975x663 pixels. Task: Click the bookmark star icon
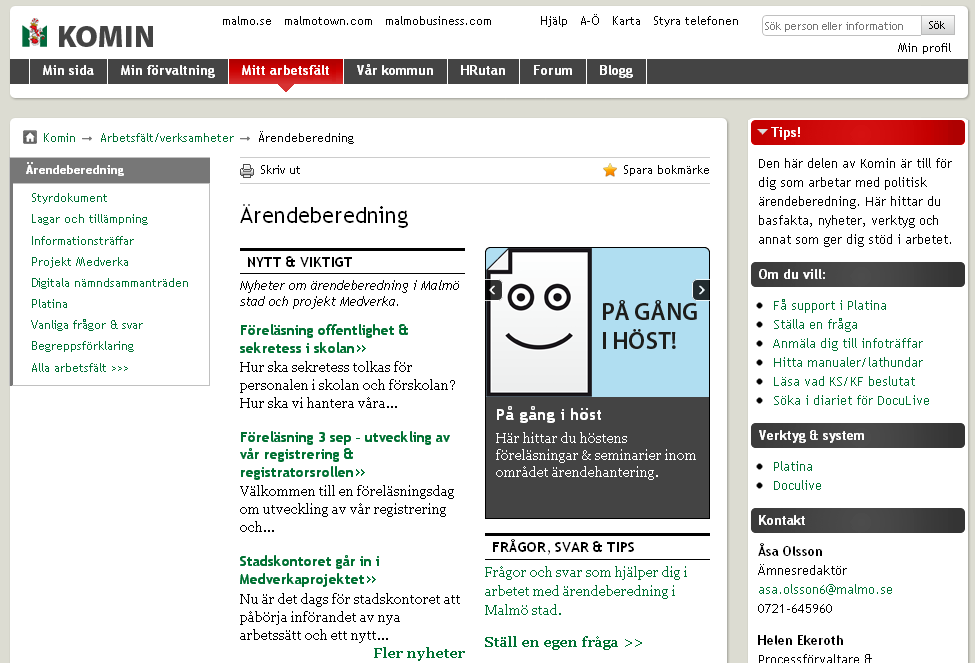[x=609, y=170]
